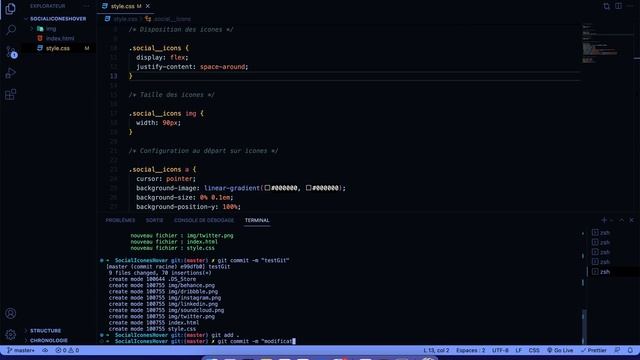Viewport: 640px width, 360px height.
Task: Select the TERMINAL panel tab
Action: tap(257, 220)
